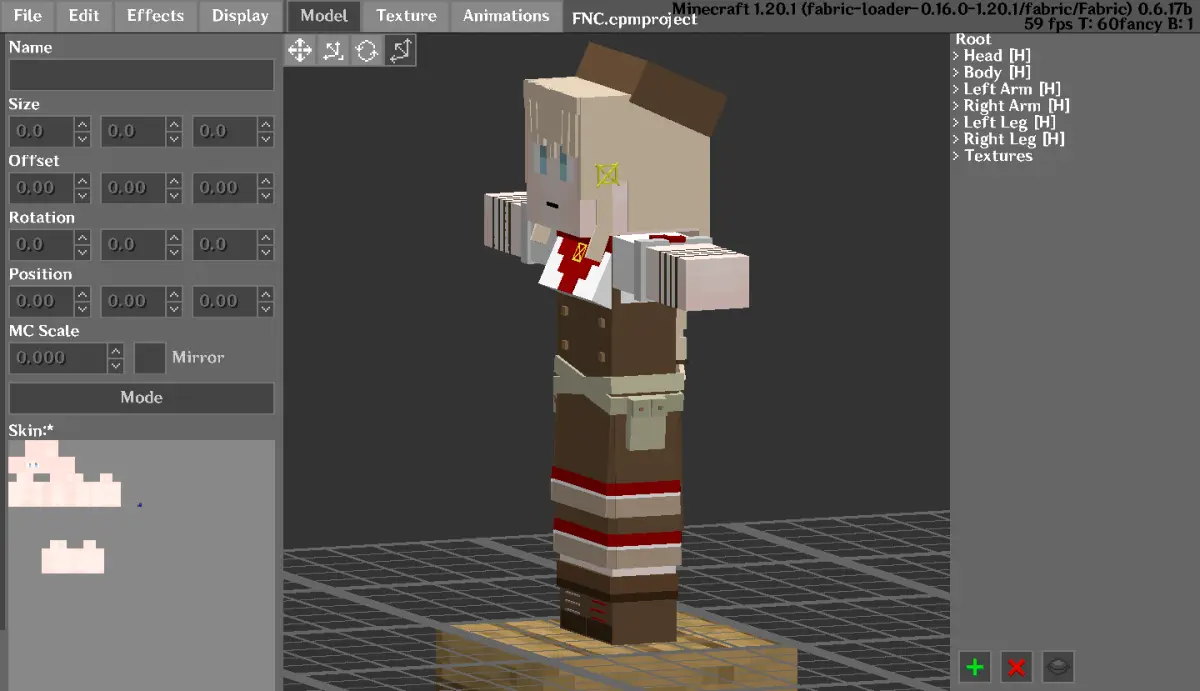Viewport: 1200px width, 691px height.
Task: Decrease Rotation Y with down arrow
Action: click(174, 253)
